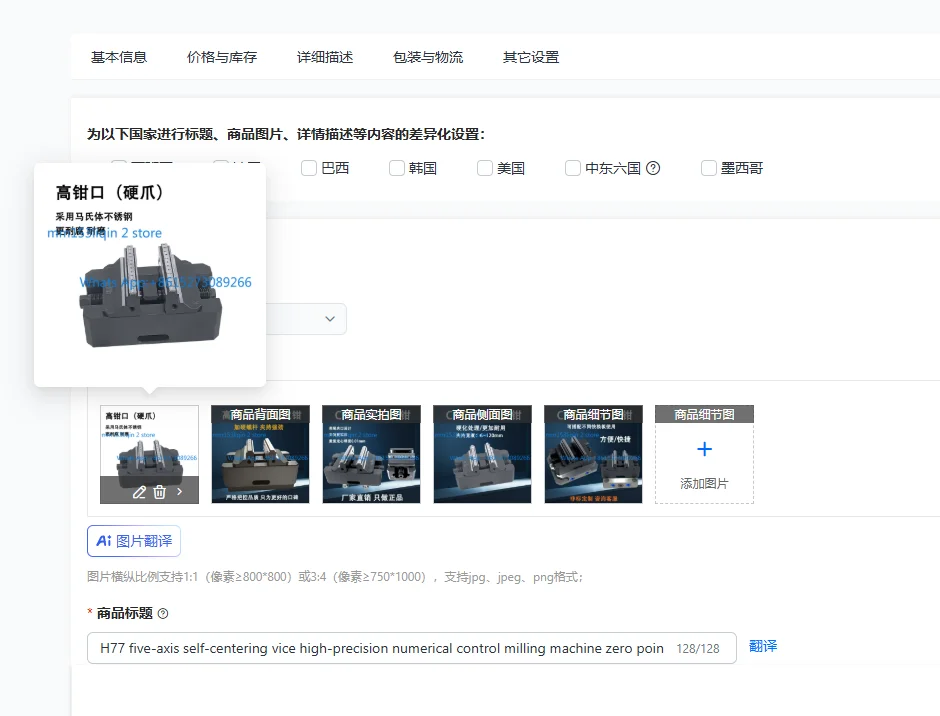Select the 商品侧面图 thumbnail
This screenshot has width=940, height=716.
click(x=482, y=454)
